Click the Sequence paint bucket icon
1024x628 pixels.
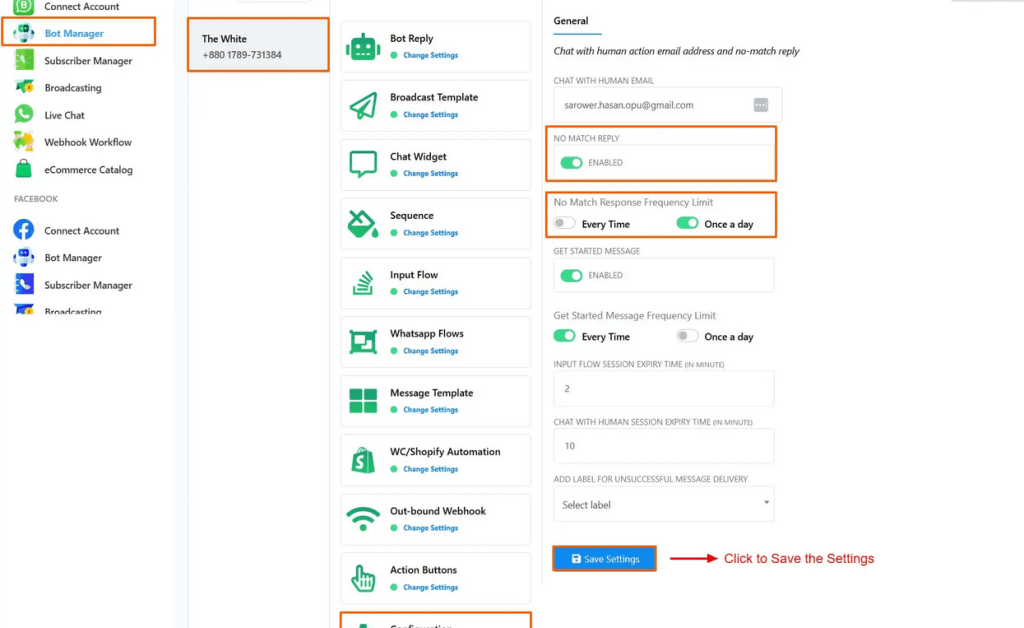(363, 224)
